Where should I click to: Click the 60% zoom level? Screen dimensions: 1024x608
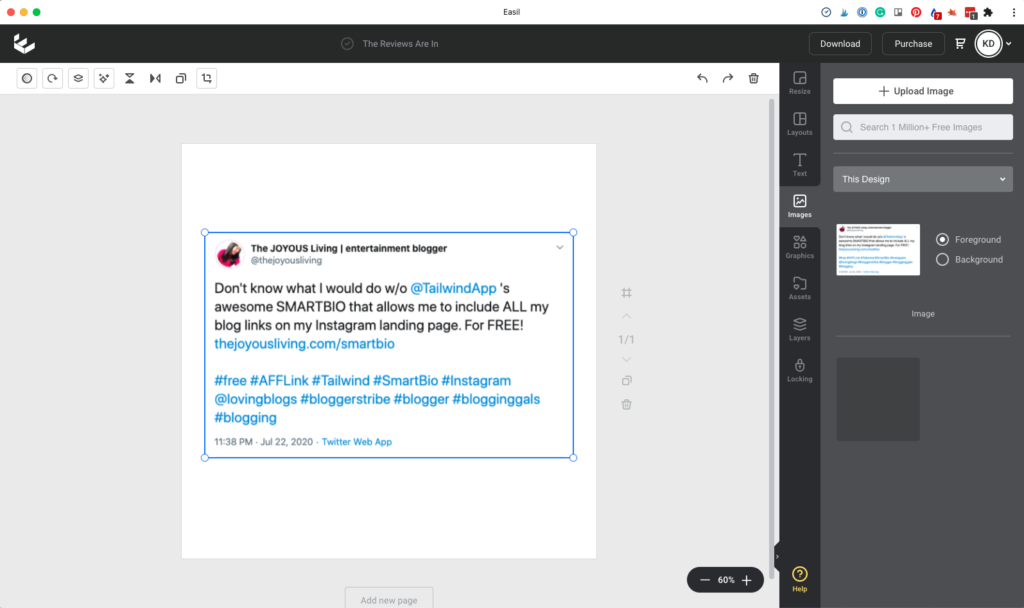[x=726, y=580]
